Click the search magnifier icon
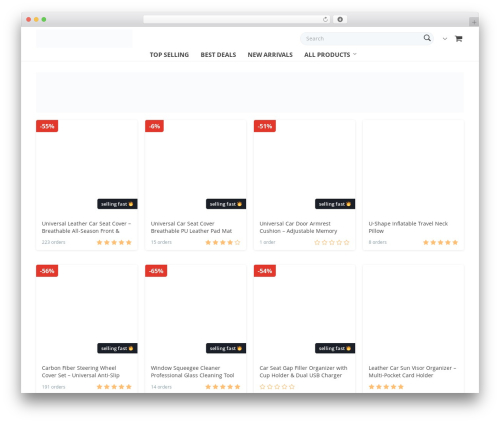Viewport: 500px width, 423px height. click(x=427, y=38)
